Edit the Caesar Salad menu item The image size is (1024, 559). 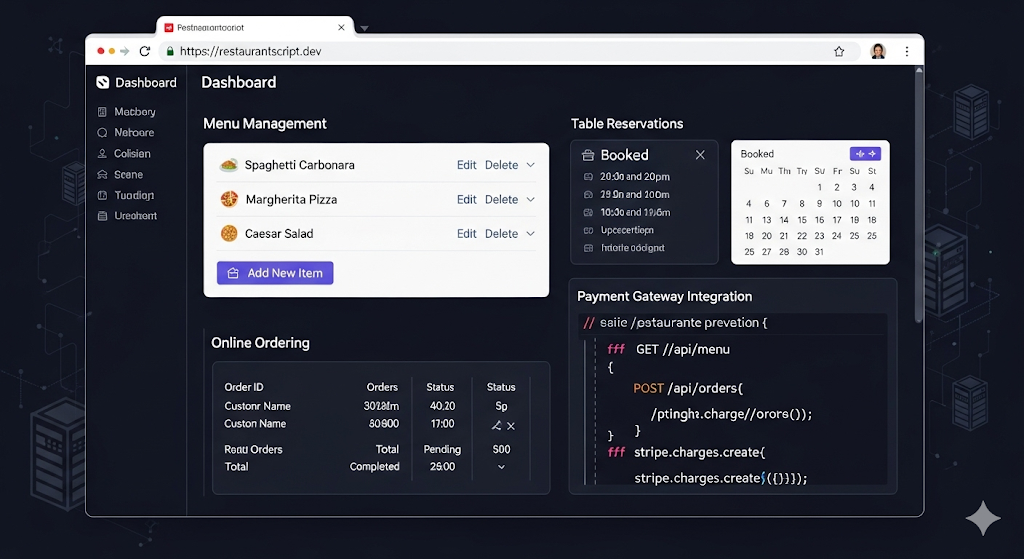[466, 234]
